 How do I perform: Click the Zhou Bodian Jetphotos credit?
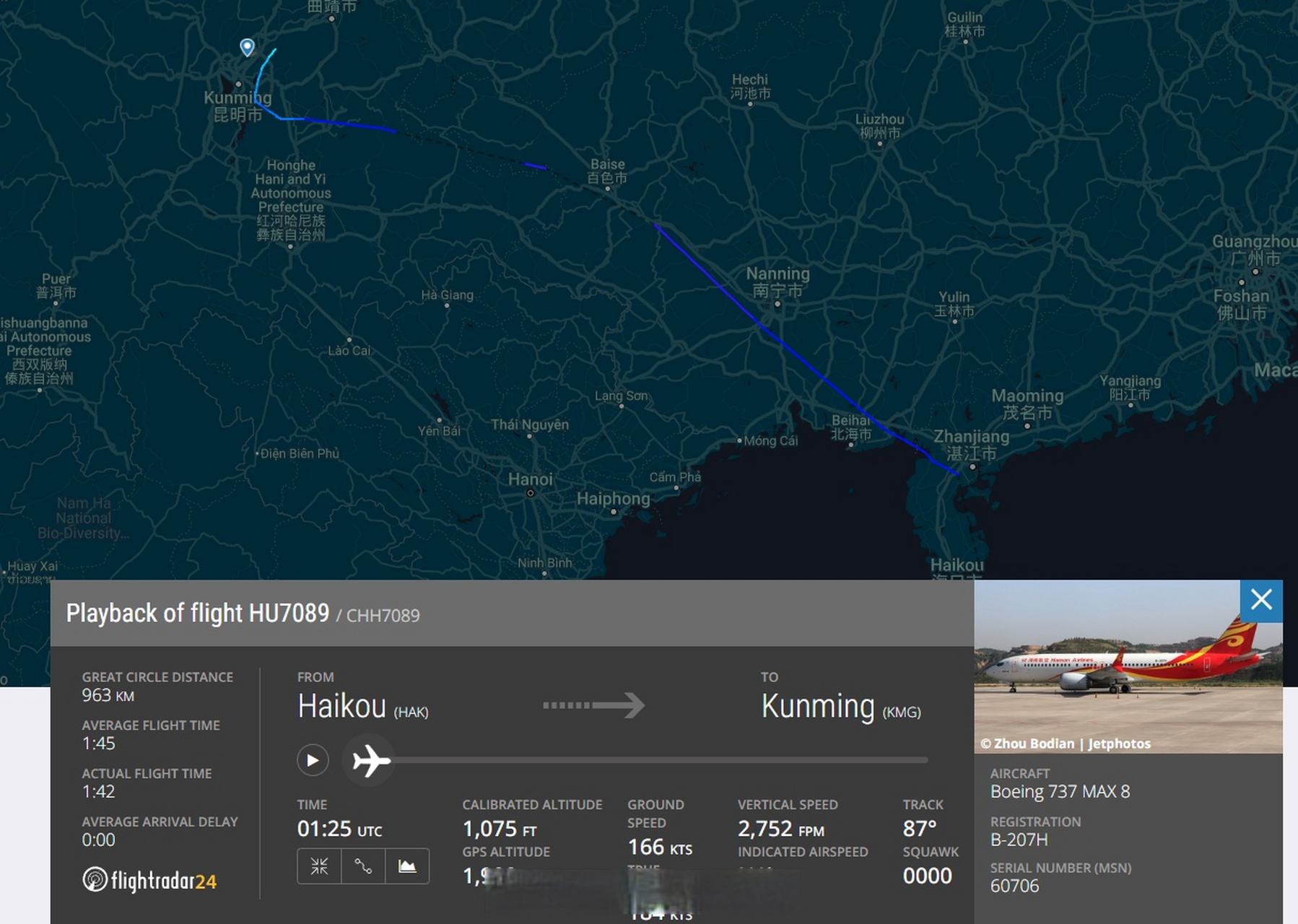coord(1066,744)
